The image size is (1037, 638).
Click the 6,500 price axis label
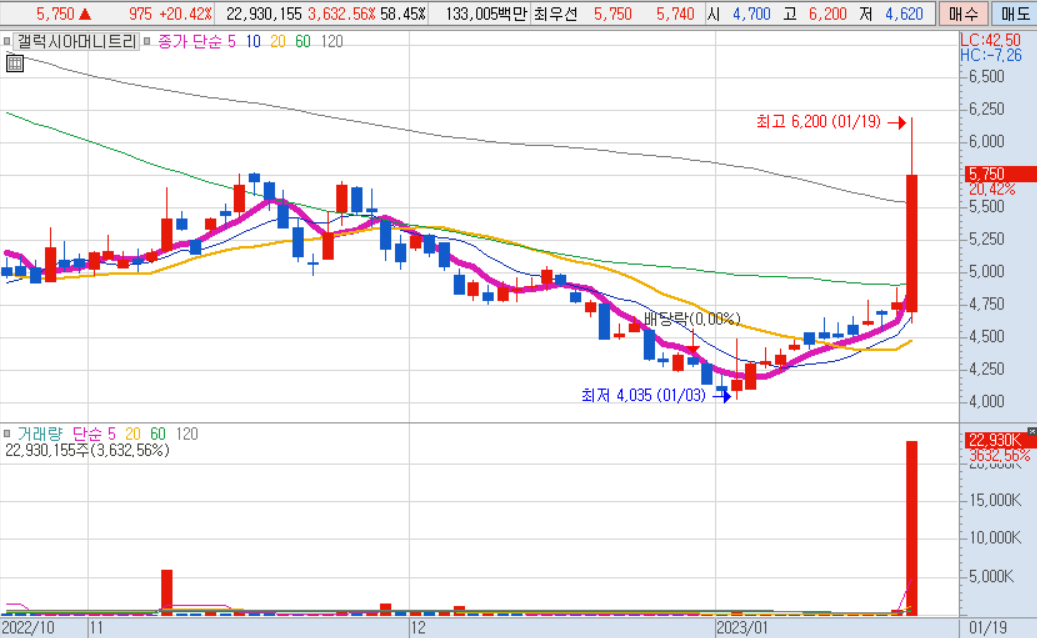pyautogui.click(x=987, y=77)
